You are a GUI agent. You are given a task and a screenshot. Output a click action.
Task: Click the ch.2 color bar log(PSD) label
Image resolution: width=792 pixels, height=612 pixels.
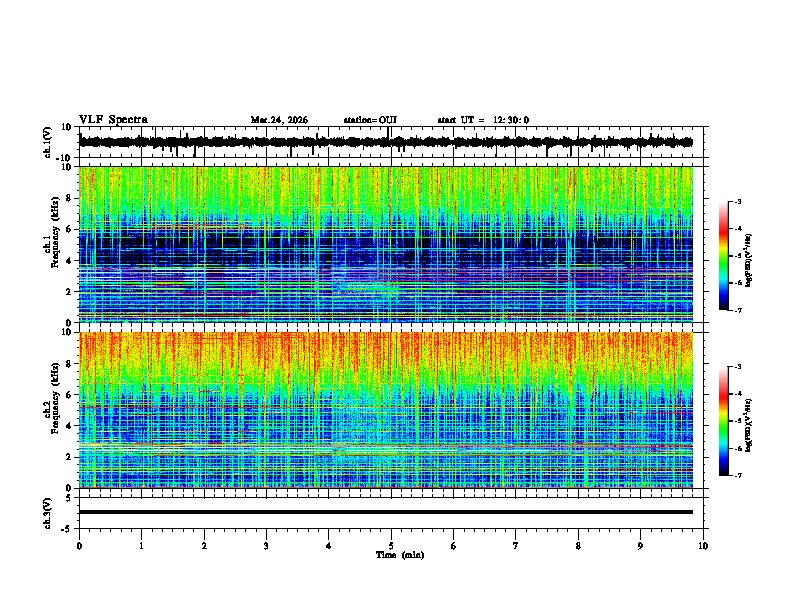749,425
